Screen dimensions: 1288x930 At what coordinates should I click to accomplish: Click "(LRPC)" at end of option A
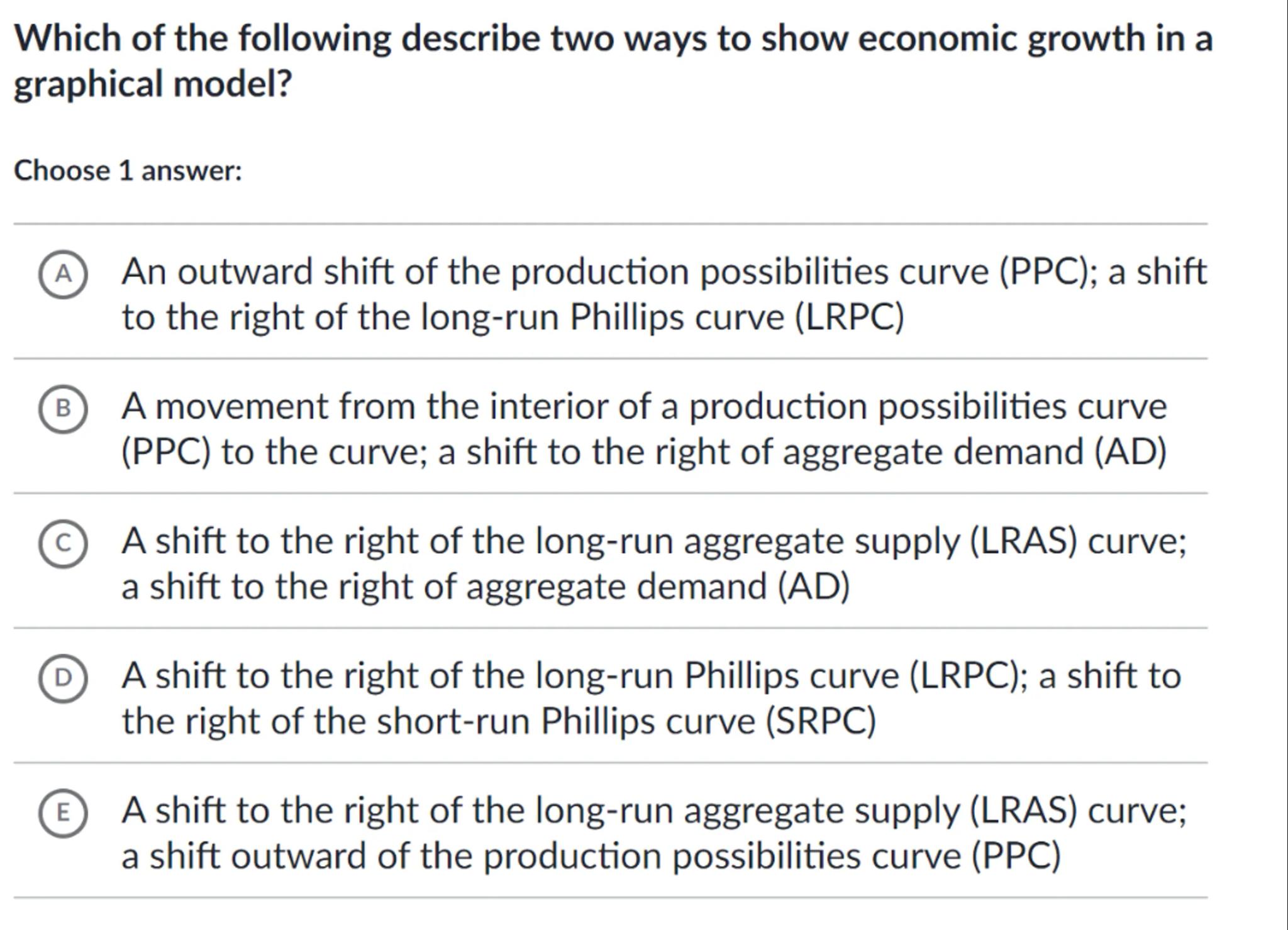[x=849, y=318]
